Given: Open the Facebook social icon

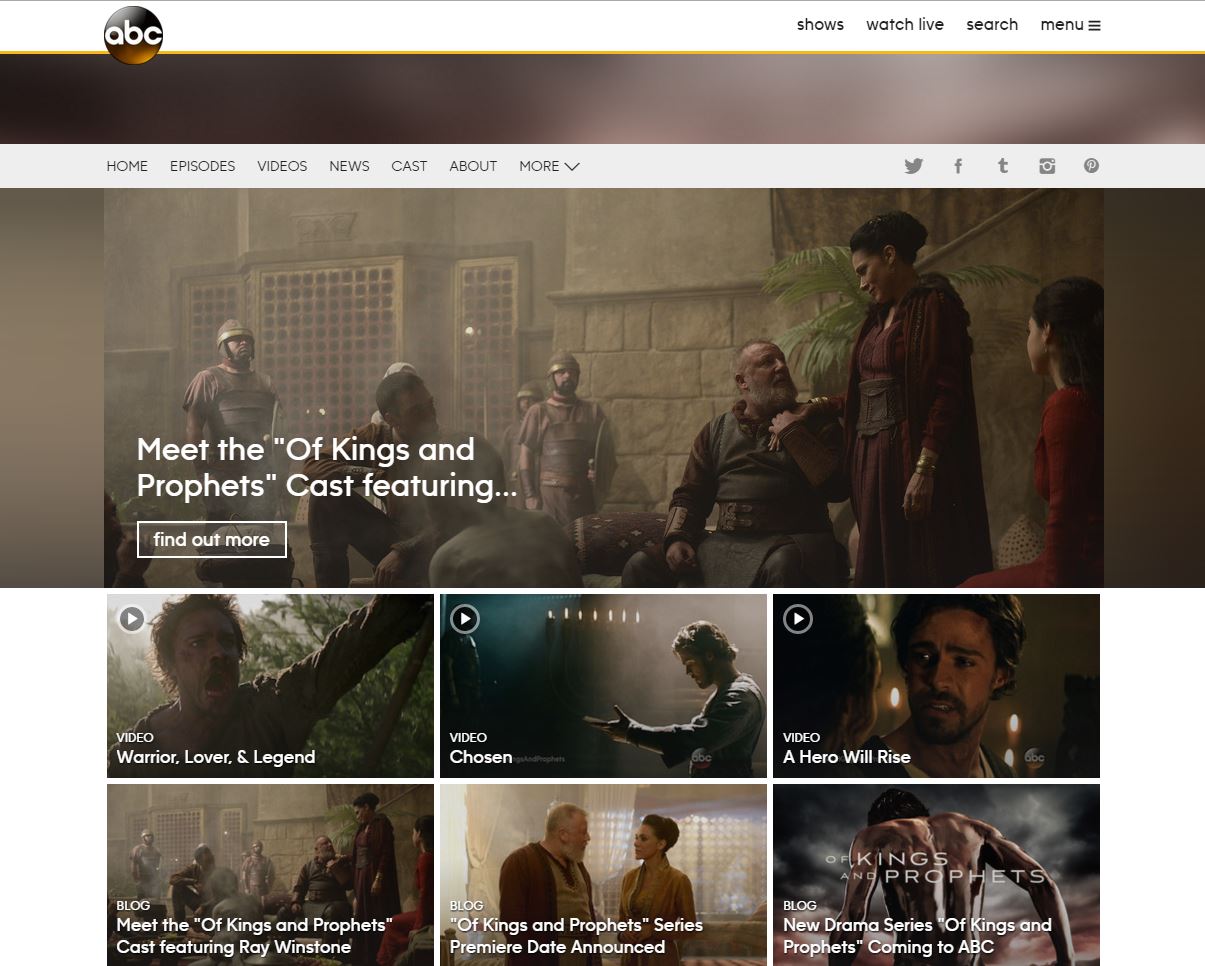Looking at the screenshot, I should [x=958, y=166].
